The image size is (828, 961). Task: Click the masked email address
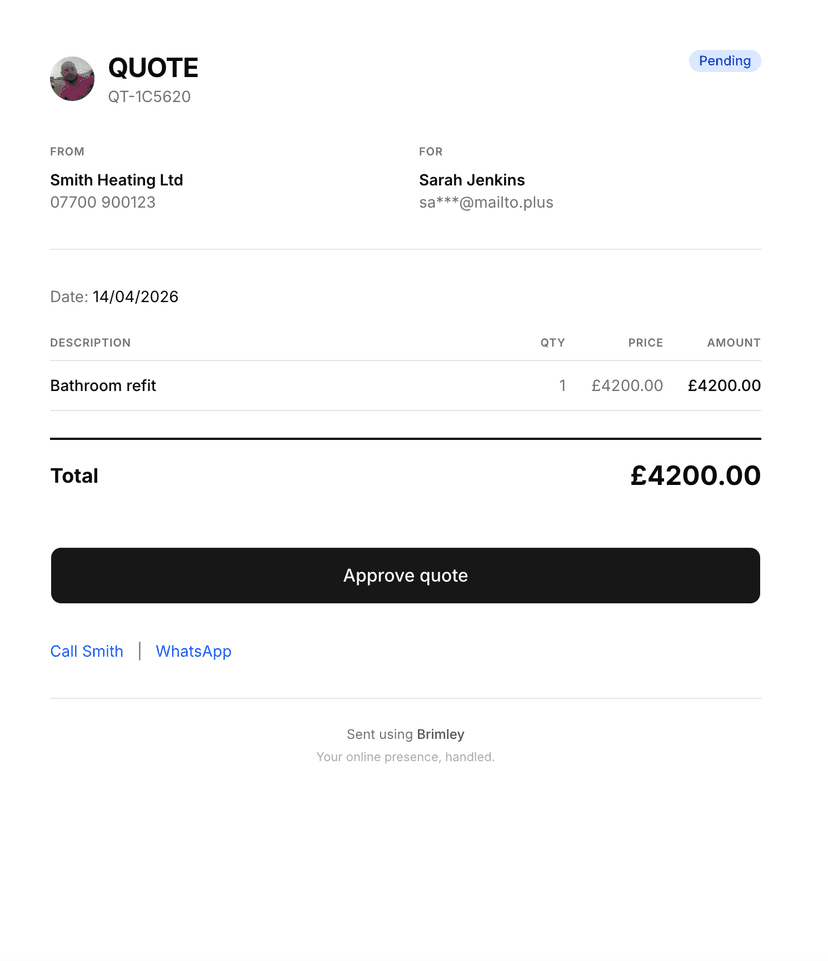[486, 202]
